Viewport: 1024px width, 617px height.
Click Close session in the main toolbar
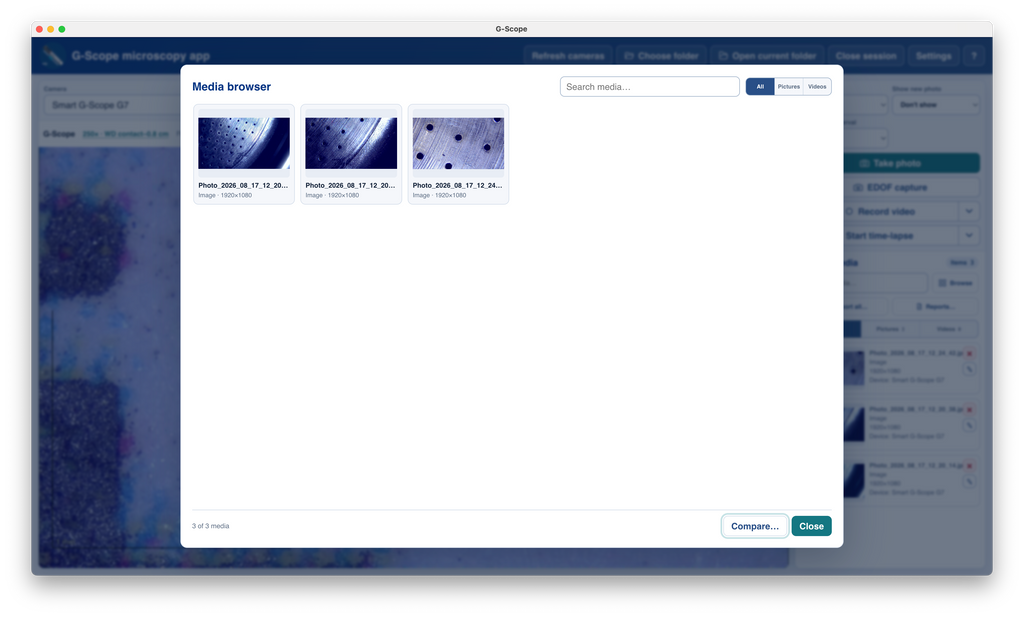point(866,56)
